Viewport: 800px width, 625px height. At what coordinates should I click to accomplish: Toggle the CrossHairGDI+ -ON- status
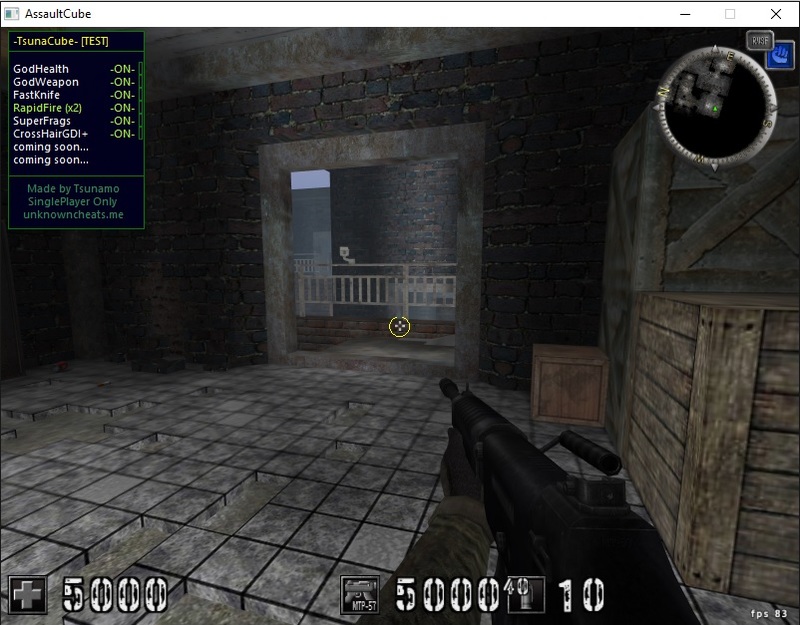click(122, 134)
